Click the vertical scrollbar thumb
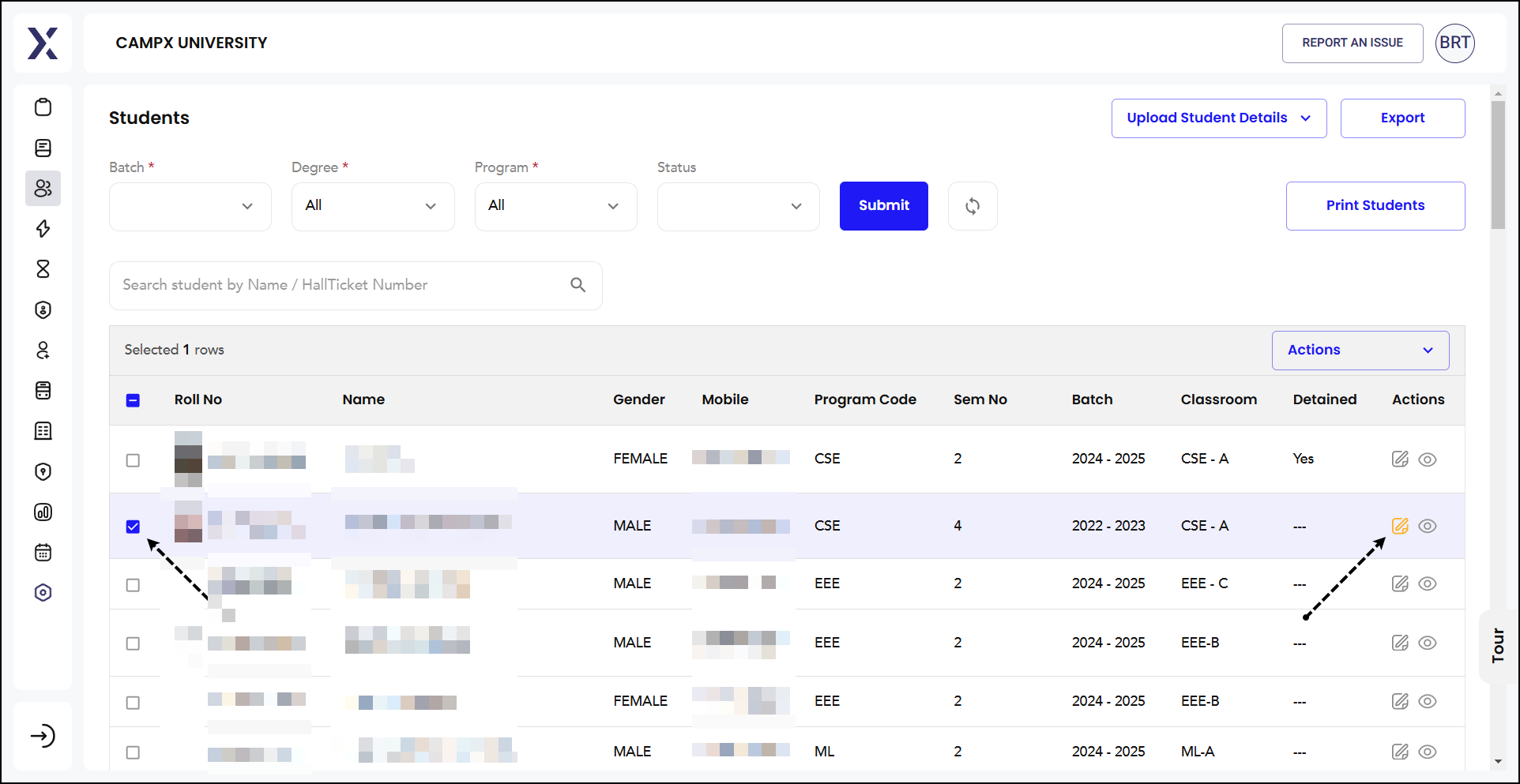Screen dimensions: 1520x784 tap(1498, 164)
